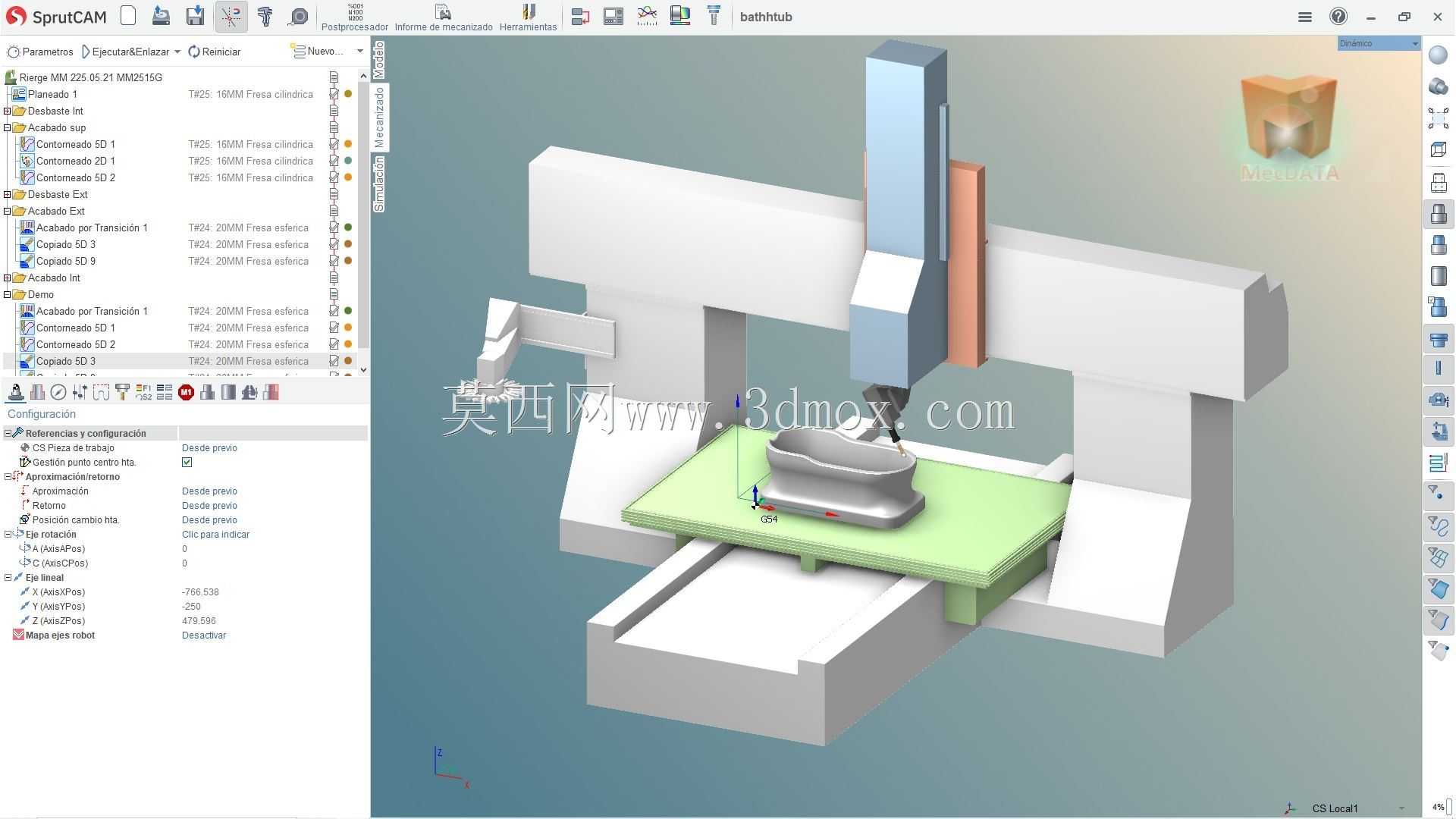Click the shaded sphere display icon
Screen dimensions: 1456x819
click(x=1438, y=55)
